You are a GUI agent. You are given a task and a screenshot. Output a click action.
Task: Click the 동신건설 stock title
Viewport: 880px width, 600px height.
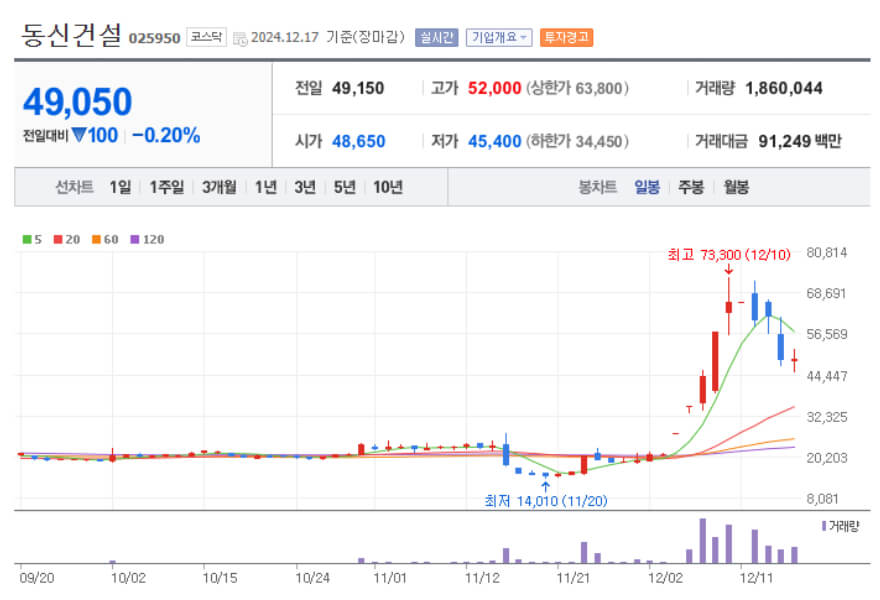click(x=71, y=35)
